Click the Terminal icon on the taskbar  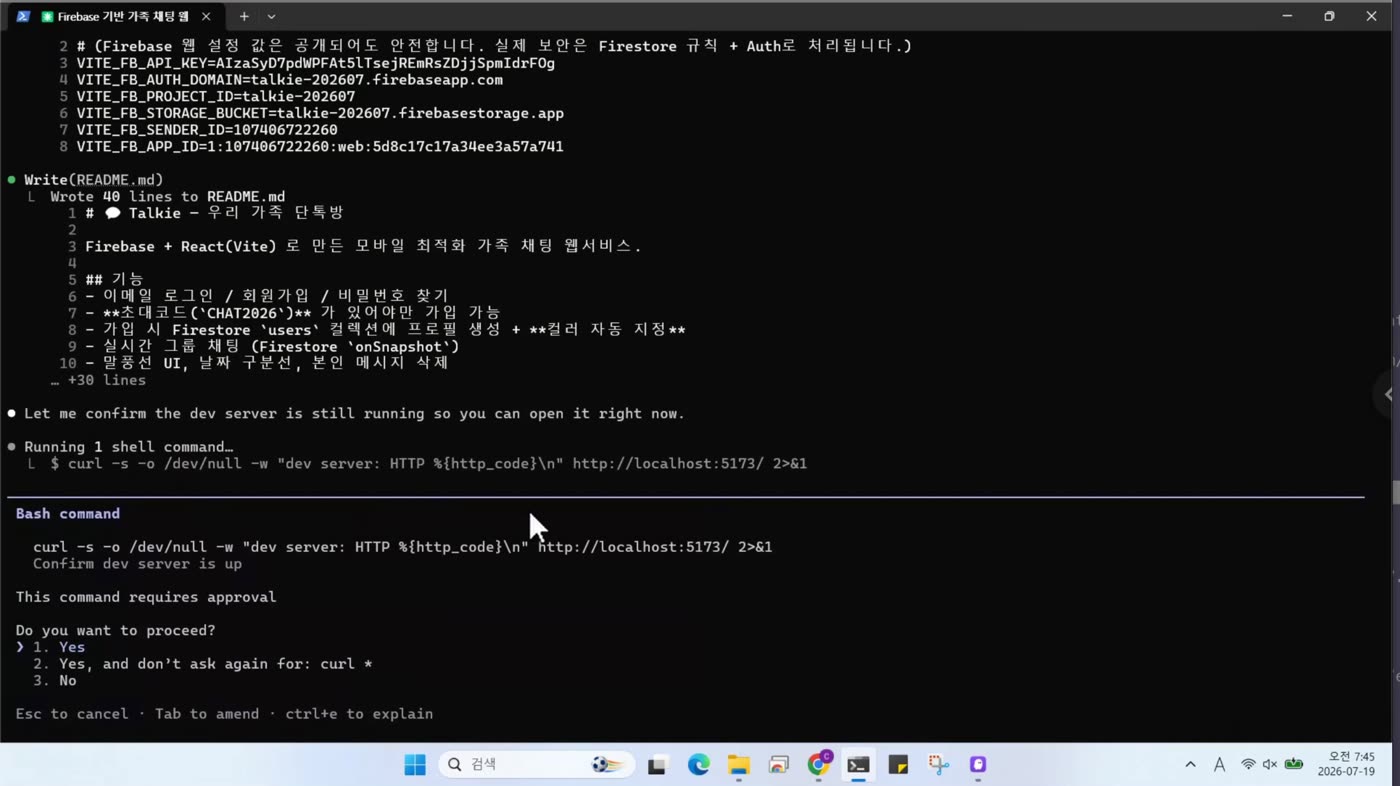point(858,765)
